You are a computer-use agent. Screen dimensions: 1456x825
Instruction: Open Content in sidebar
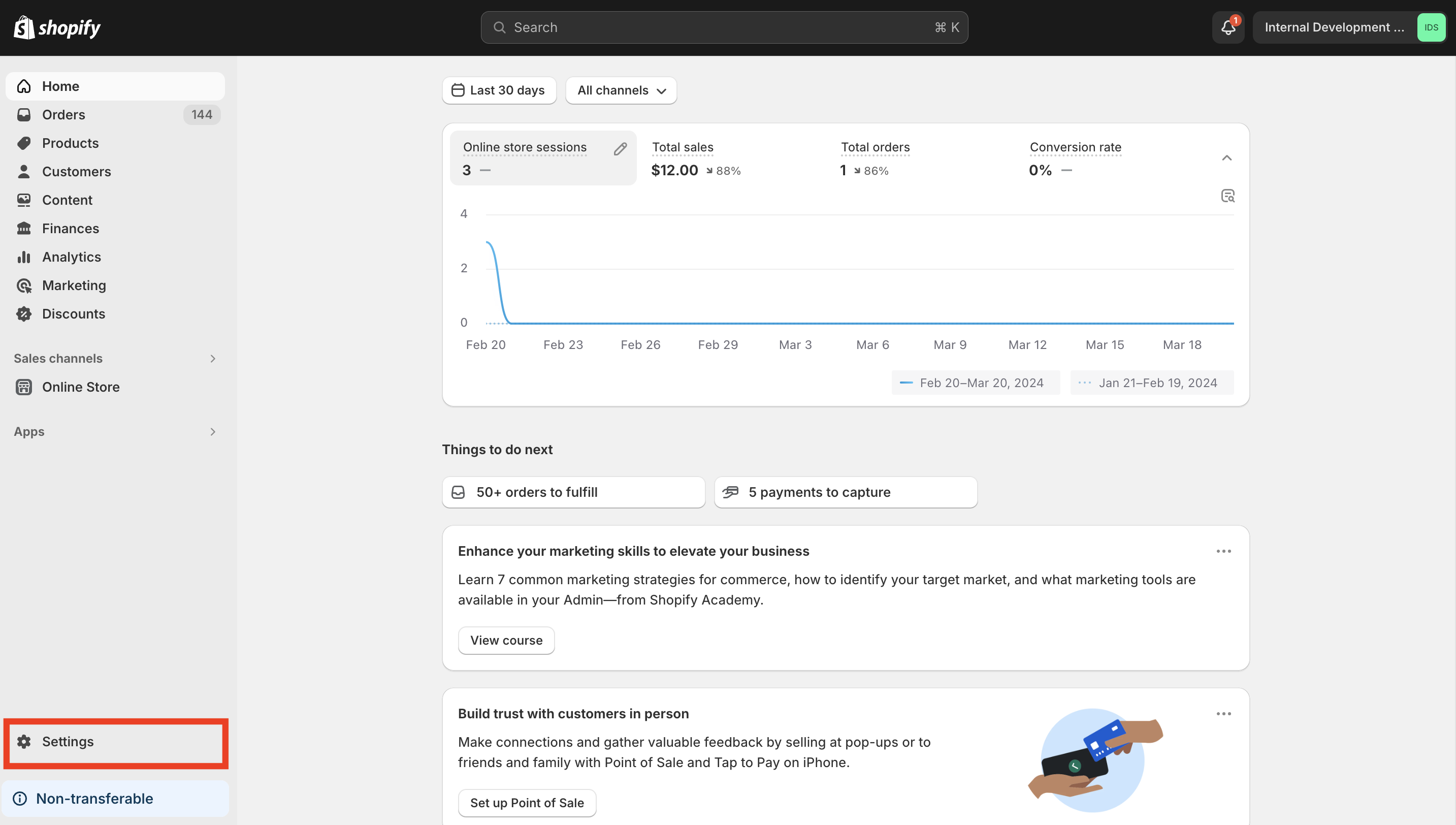tap(115, 200)
